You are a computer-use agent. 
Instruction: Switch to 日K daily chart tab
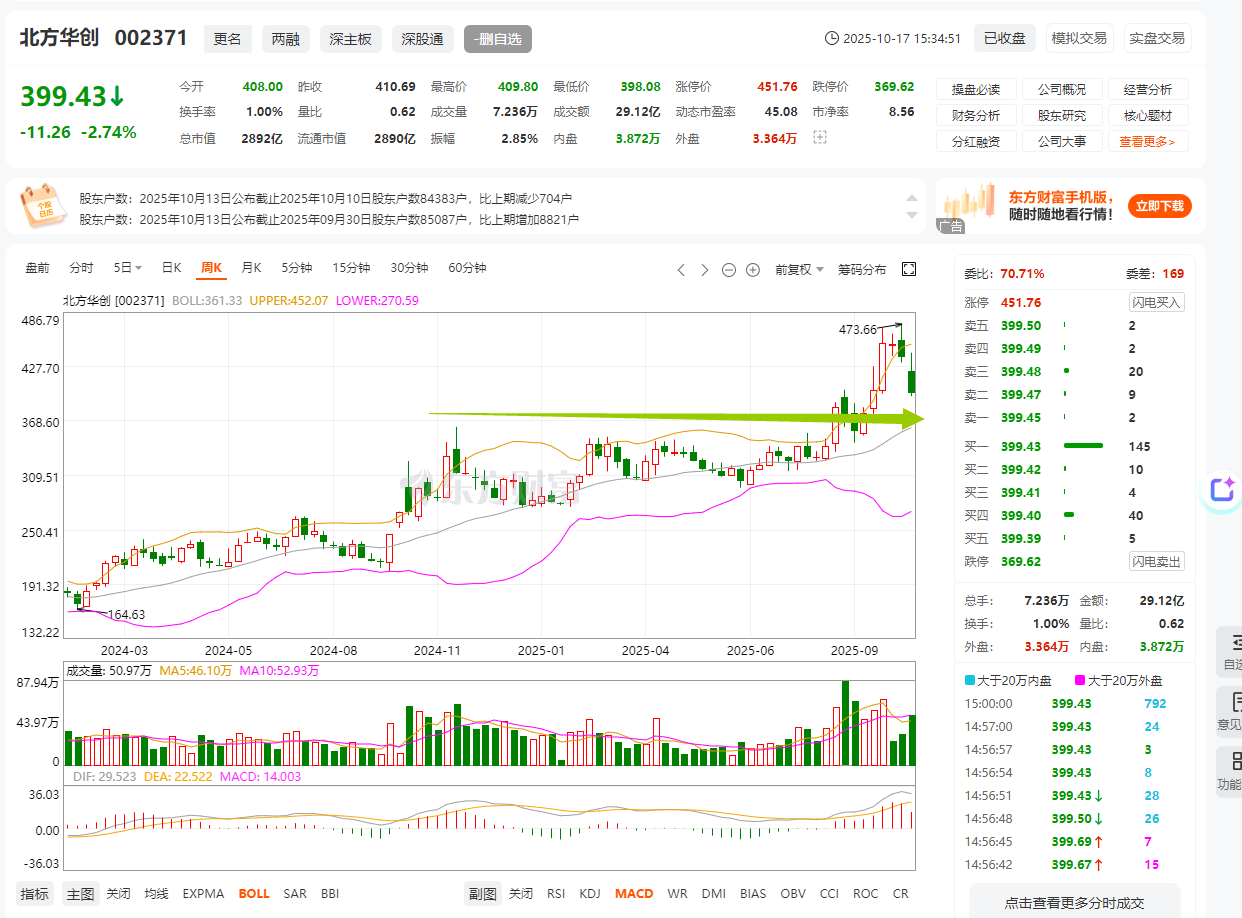172,268
